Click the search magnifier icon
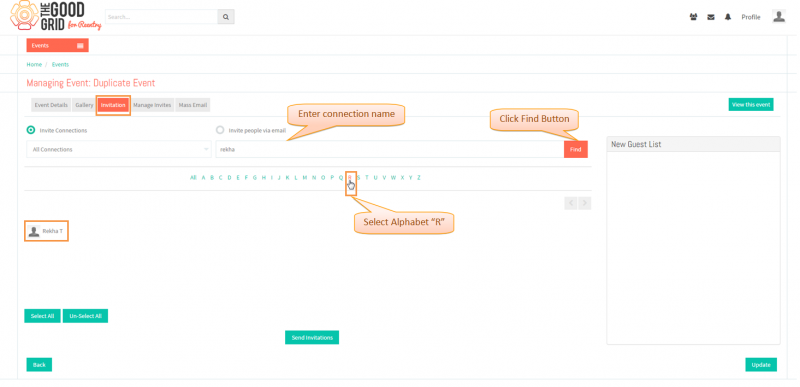800x387 pixels. pyautogui.click(x=226, y=17)
